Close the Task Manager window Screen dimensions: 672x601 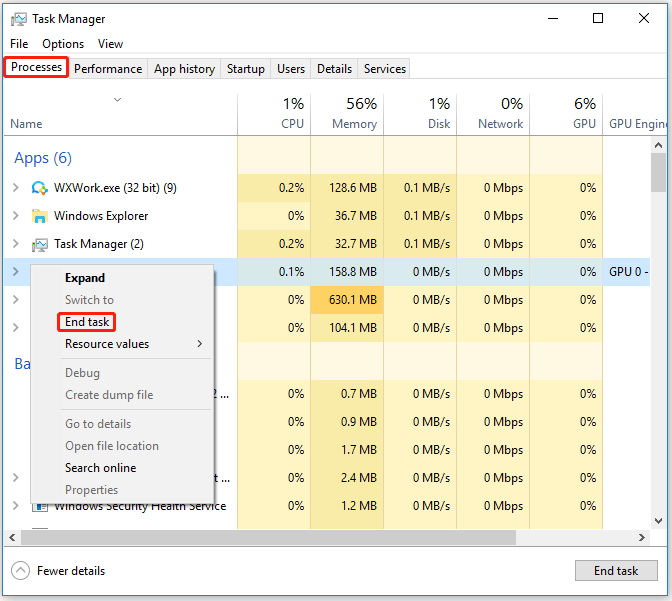pyautogui.click(x=644, y=18)
